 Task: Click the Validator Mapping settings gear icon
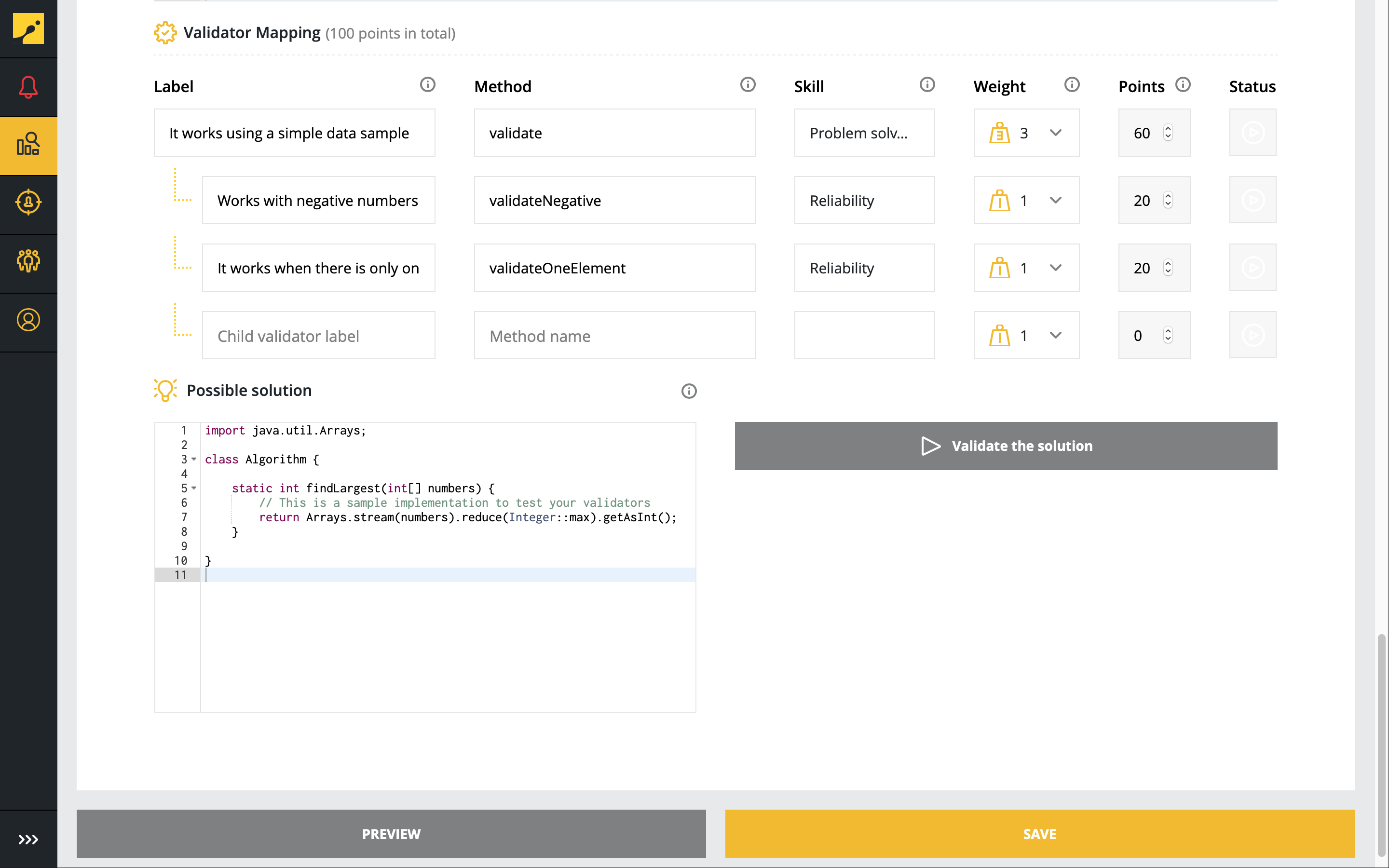162,33
